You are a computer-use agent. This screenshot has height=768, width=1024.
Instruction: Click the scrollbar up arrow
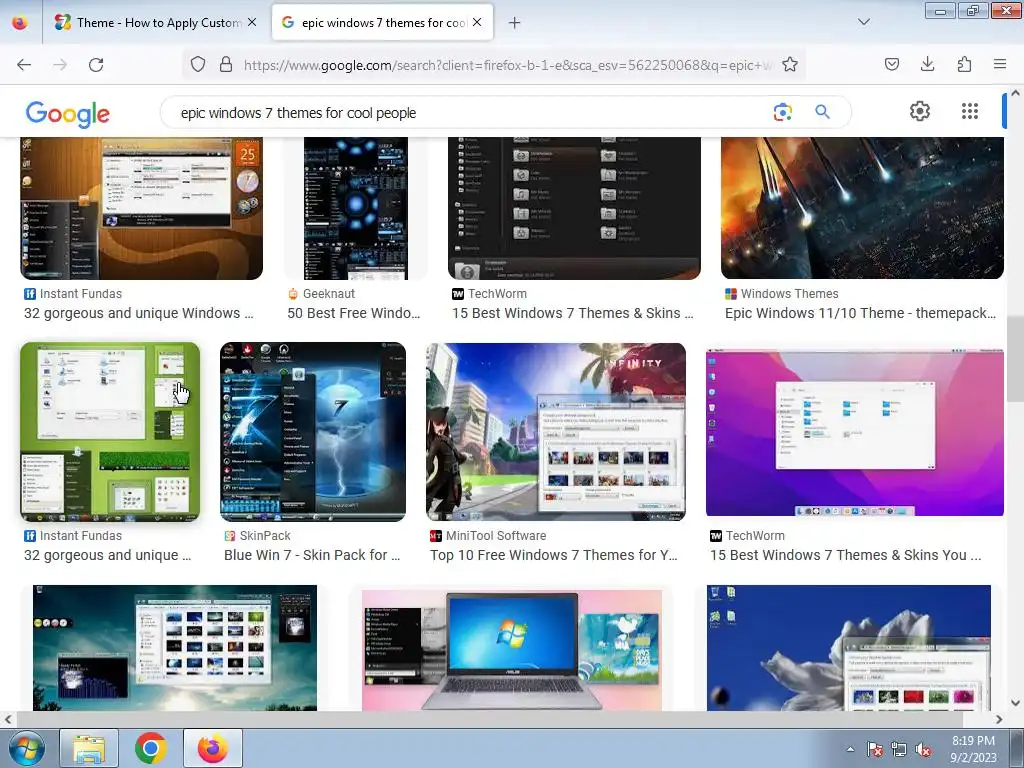click(1016, 93)
